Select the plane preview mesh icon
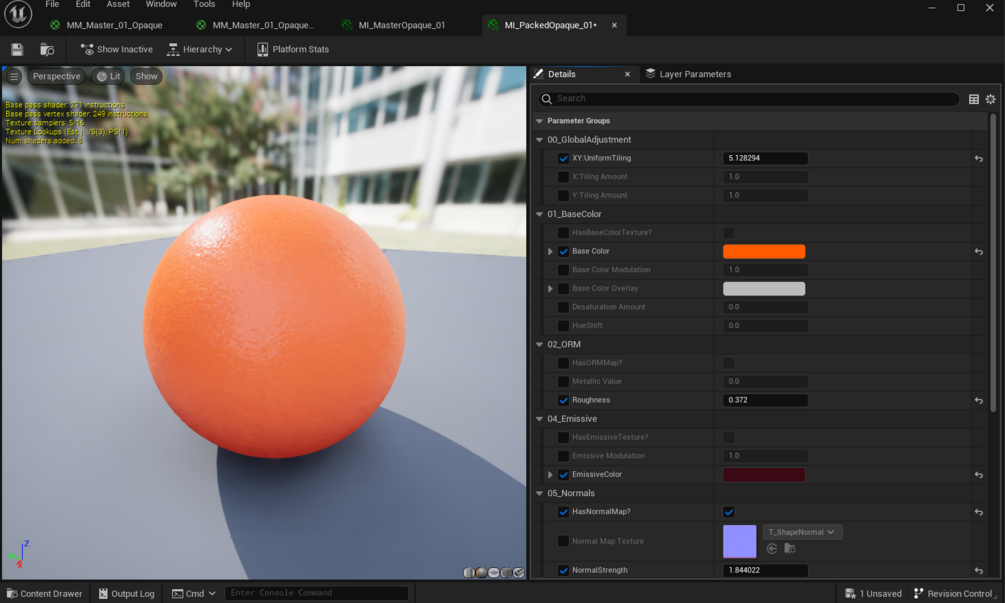Screen dimensions: 1005x603 click(494, 572)
